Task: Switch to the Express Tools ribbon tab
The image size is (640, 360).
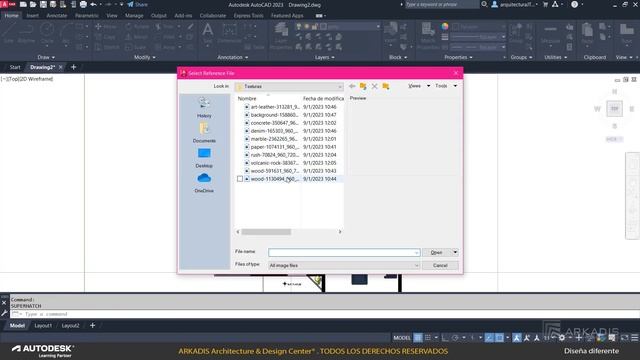Action: click(x=248, y=16)
